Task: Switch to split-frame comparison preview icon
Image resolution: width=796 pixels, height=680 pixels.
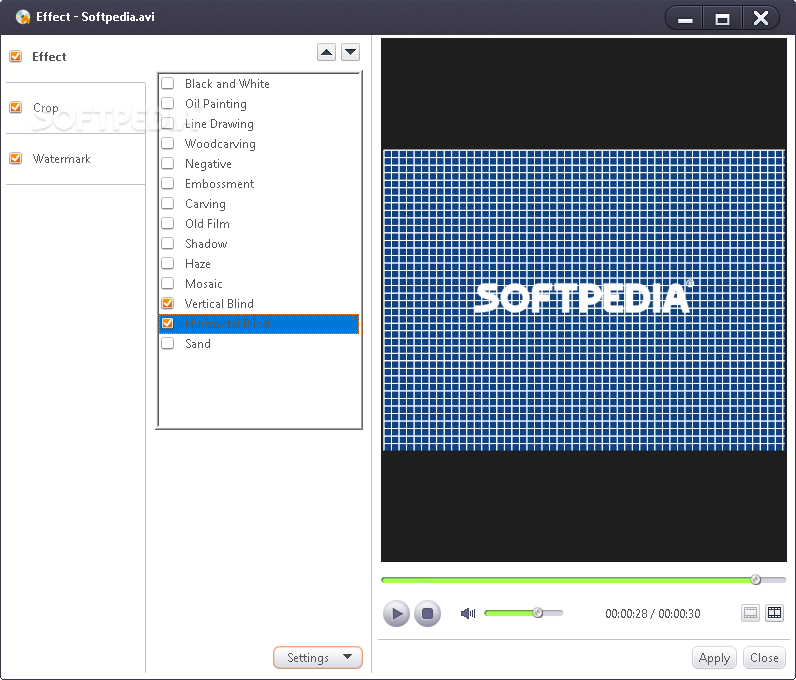Action: pyautogui.click(x=775, y=613)
